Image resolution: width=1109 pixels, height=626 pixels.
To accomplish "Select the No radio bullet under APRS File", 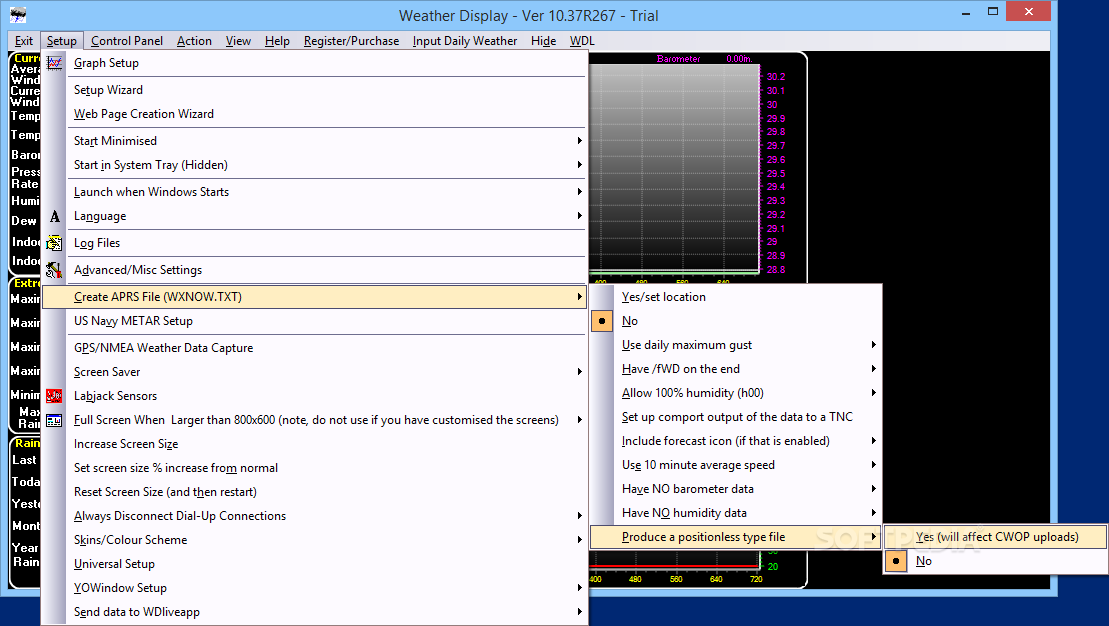I will point(602,321).
